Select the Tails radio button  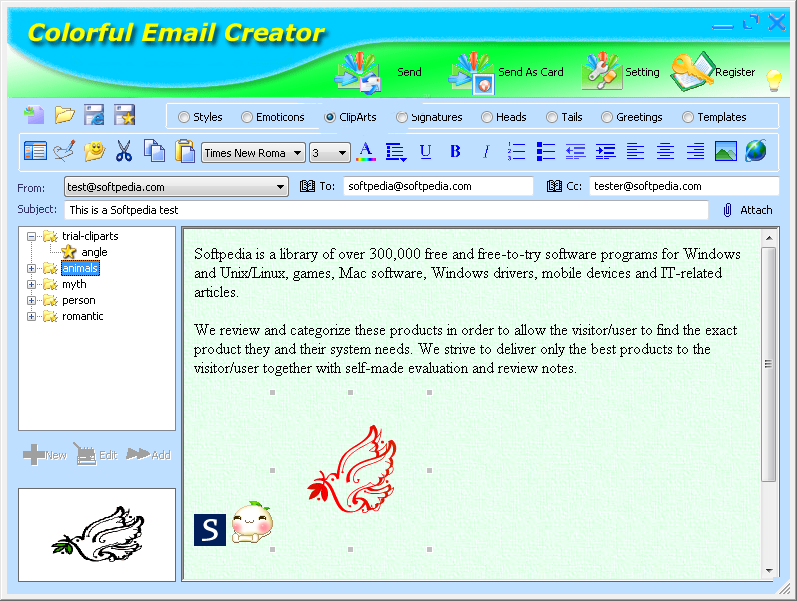(x=551, y=117)
